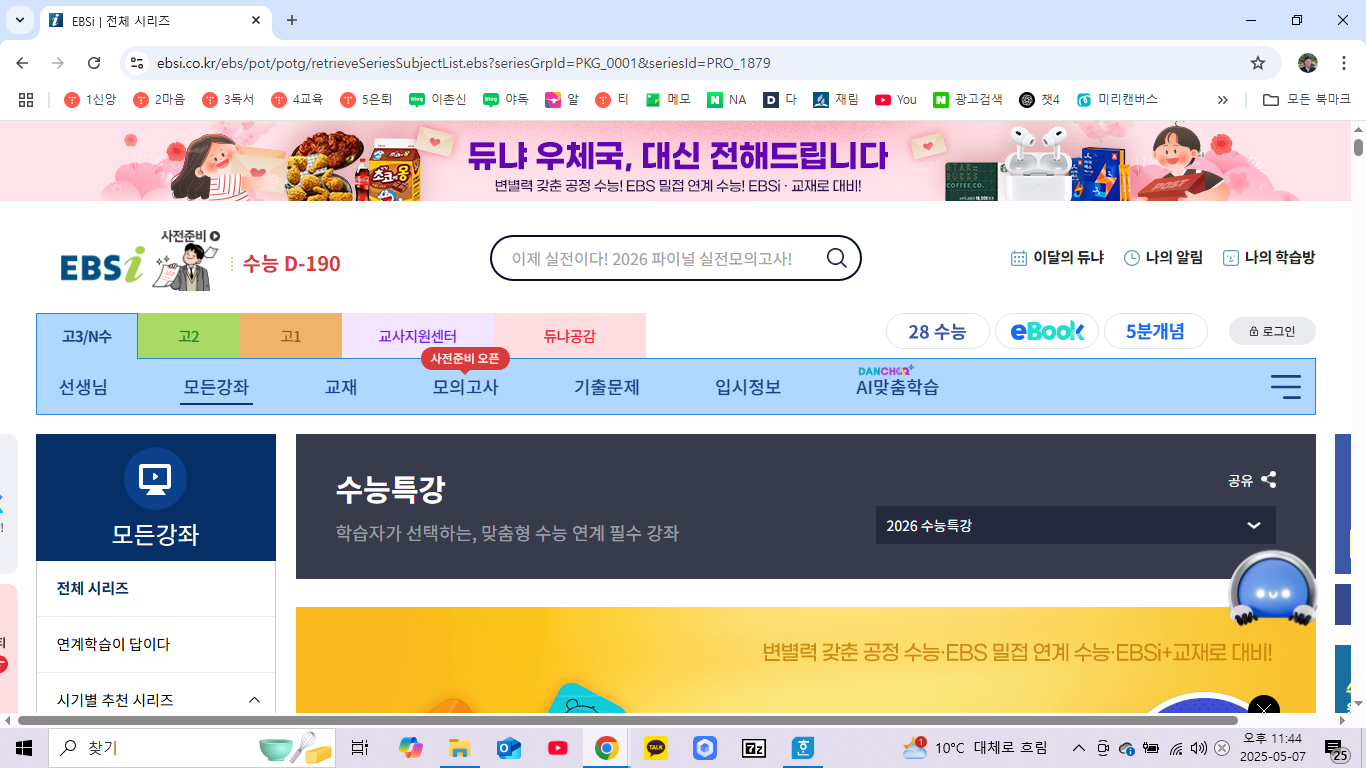1366x768 pixels.
Task: Select the 고2 grade tab
Action: click(x=189, y=336)
